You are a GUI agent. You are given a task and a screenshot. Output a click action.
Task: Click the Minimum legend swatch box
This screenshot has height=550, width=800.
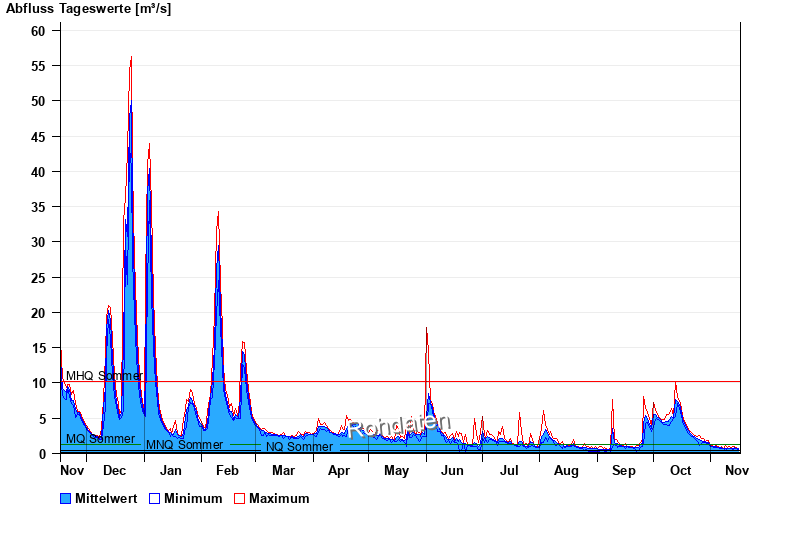(155, 498)
